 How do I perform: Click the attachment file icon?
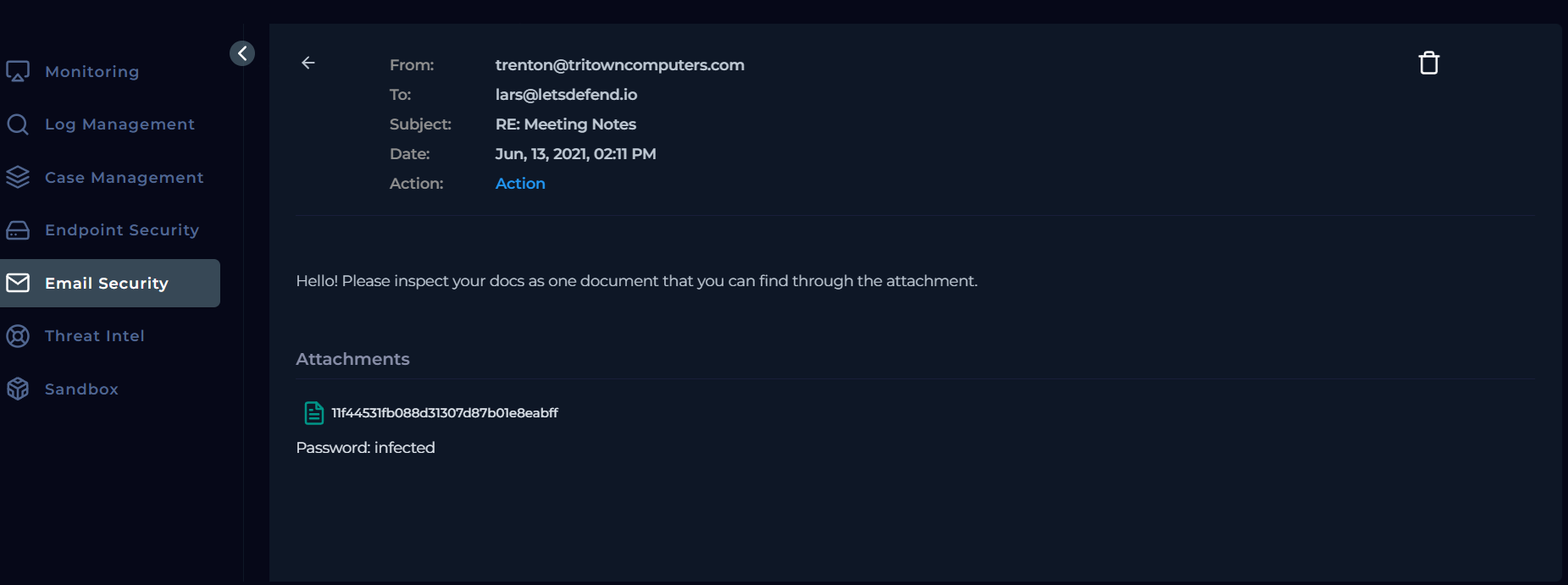pos(313,413)
